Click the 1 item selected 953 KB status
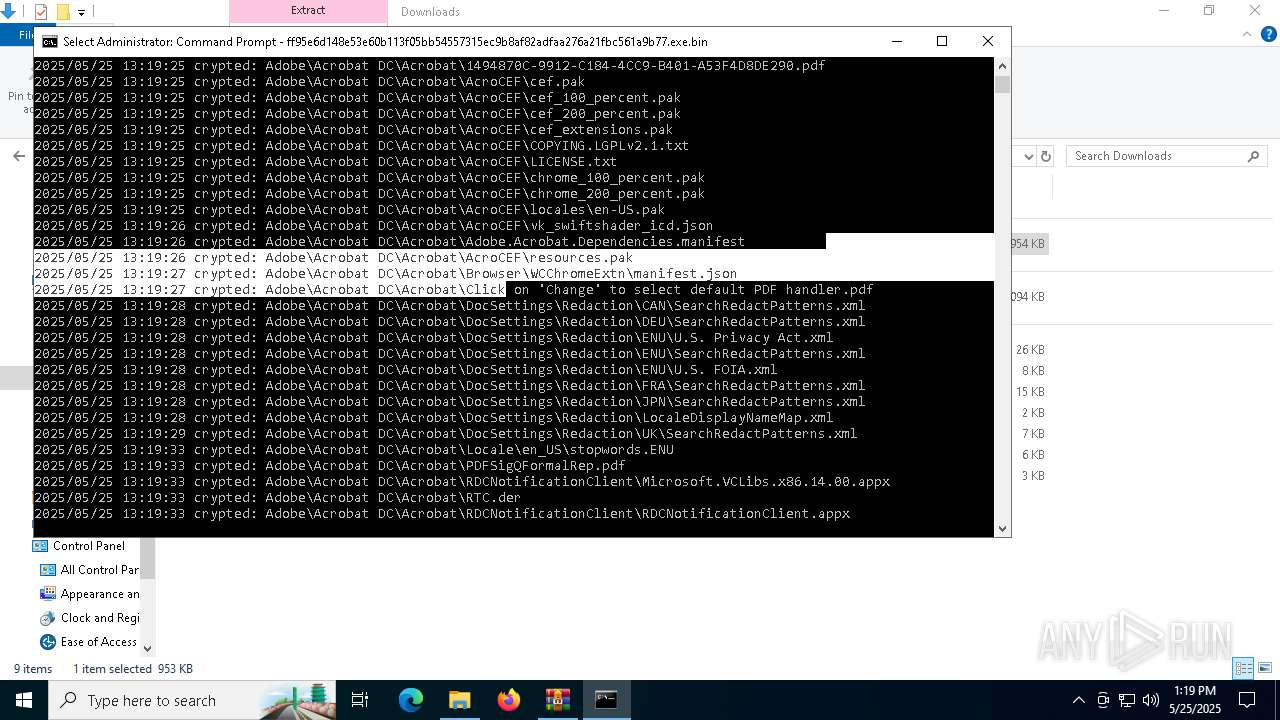 (133, 669)
